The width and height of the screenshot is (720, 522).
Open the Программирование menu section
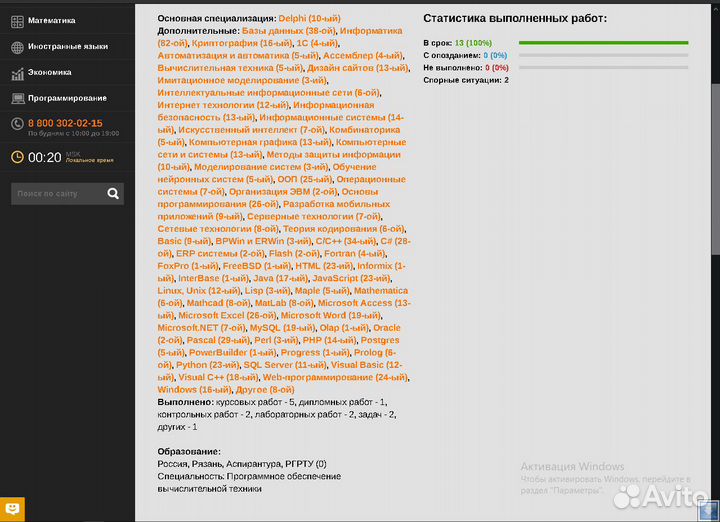[x=67, y=98]
